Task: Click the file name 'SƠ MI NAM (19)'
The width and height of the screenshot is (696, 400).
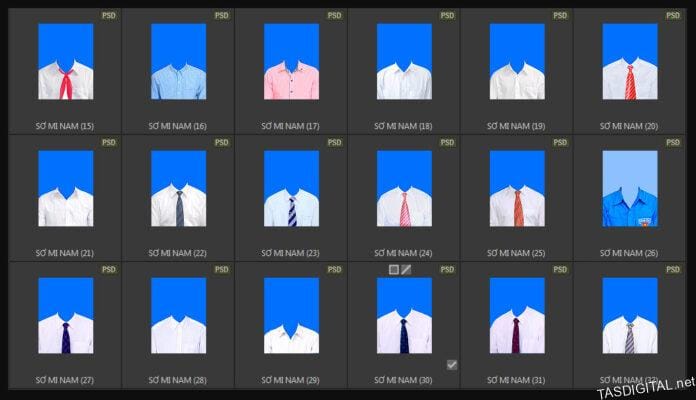Action: pyautogui.click(x=516, y=126)
